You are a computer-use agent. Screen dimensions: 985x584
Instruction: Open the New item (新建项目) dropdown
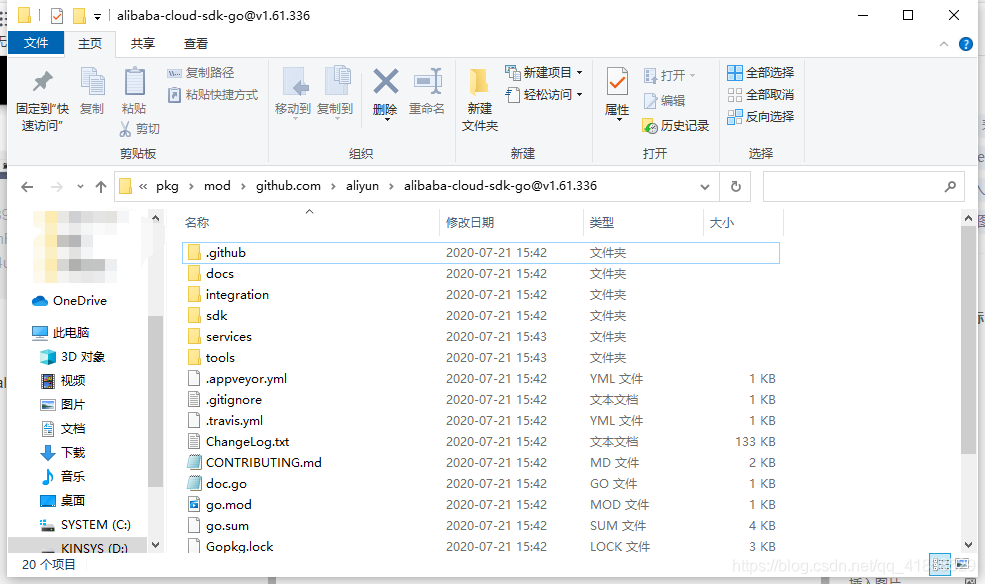tap(544, 73)
